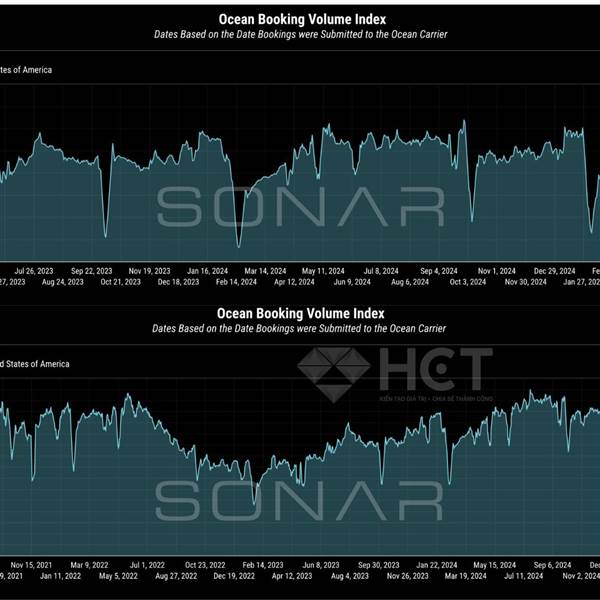
Task: Click the Dec 18, 2023 axis label
Action: click(178, 282)
